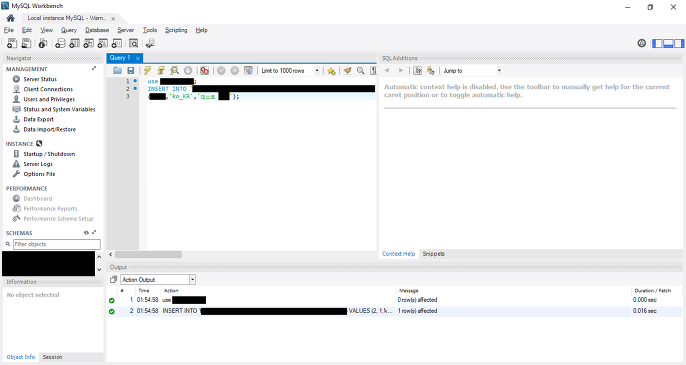Switch to the Session tab
The width and height of the screenshot is (686, 365).
click(x=52, y=357)
